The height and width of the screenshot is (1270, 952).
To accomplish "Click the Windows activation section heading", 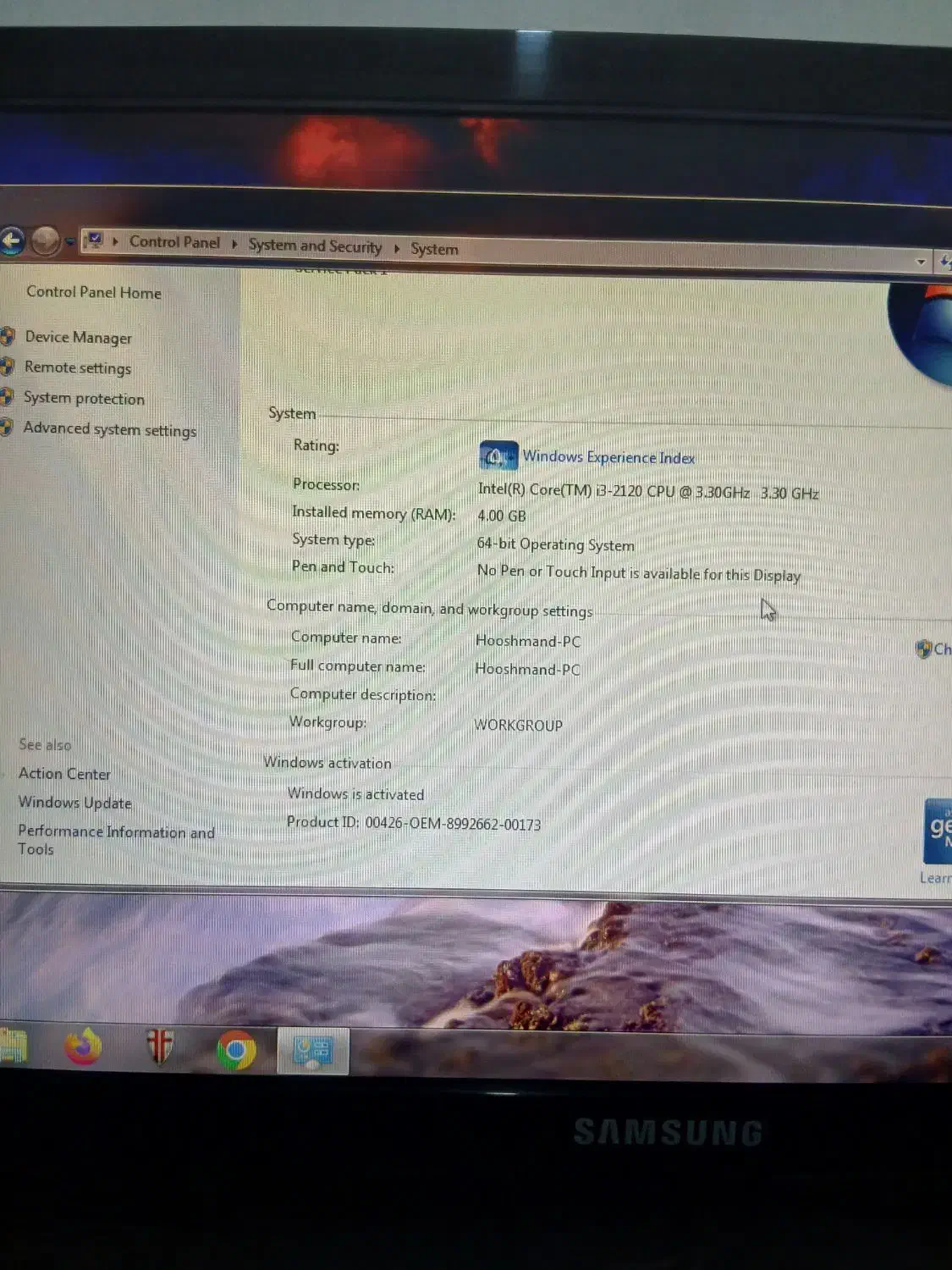I will 327,762.
